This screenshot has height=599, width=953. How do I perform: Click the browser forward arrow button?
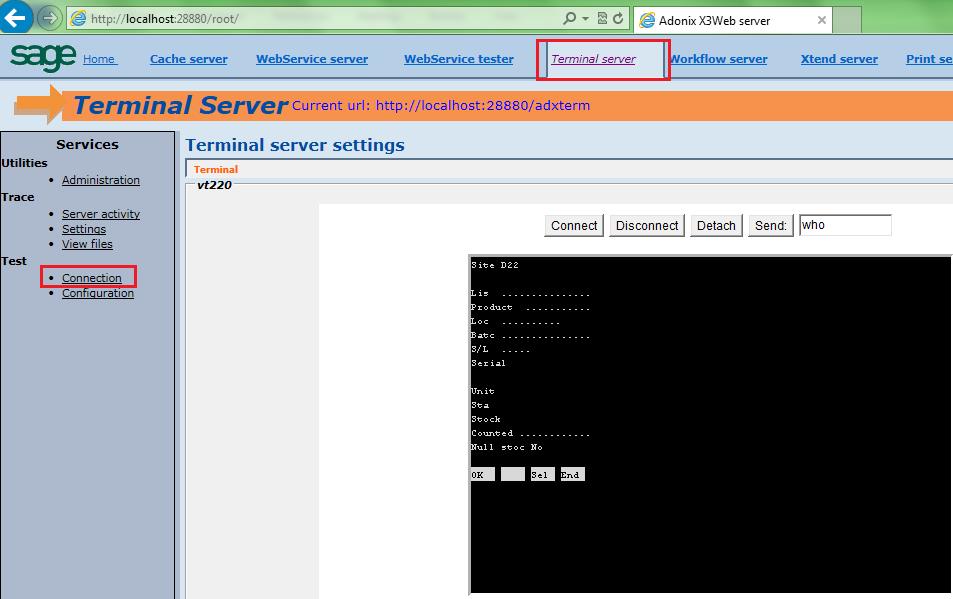pos(50,18)
